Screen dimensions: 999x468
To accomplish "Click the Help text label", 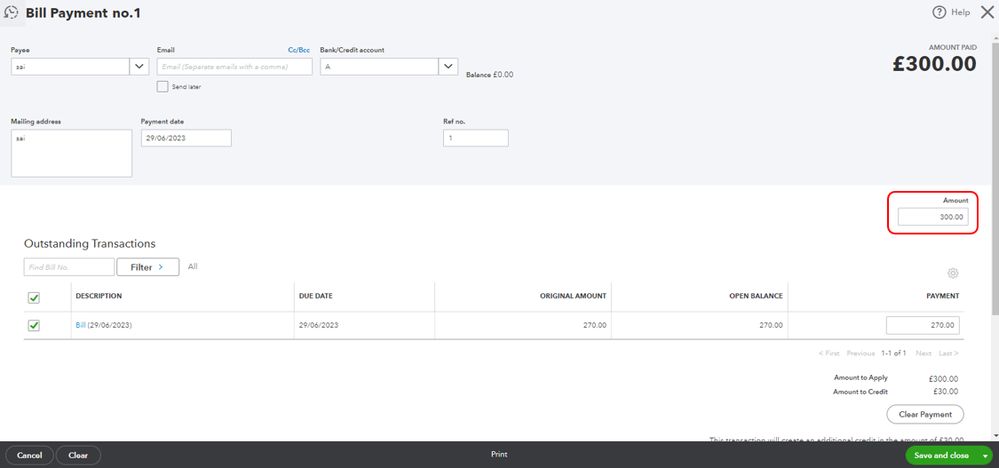I will [x=960, y=12].
